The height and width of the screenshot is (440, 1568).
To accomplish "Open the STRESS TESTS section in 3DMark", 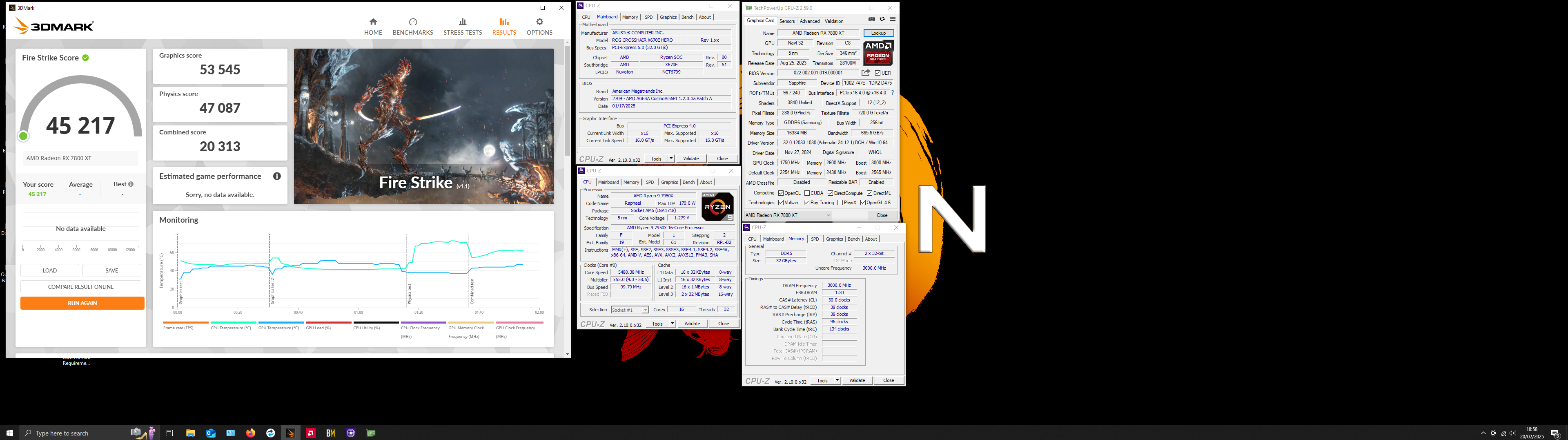I will pos(463,27).
